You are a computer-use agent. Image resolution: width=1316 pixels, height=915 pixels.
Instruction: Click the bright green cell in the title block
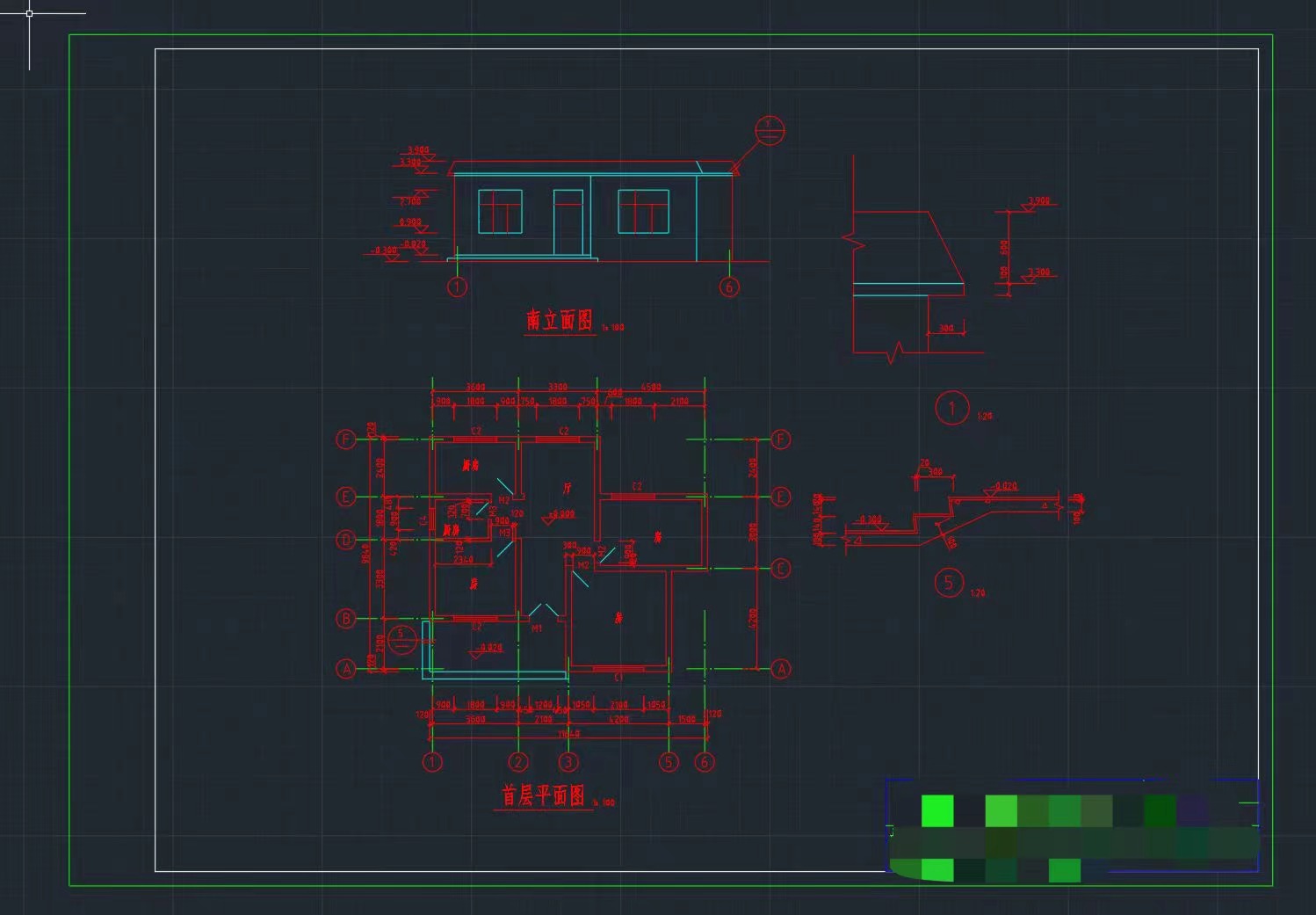point(937,810)
